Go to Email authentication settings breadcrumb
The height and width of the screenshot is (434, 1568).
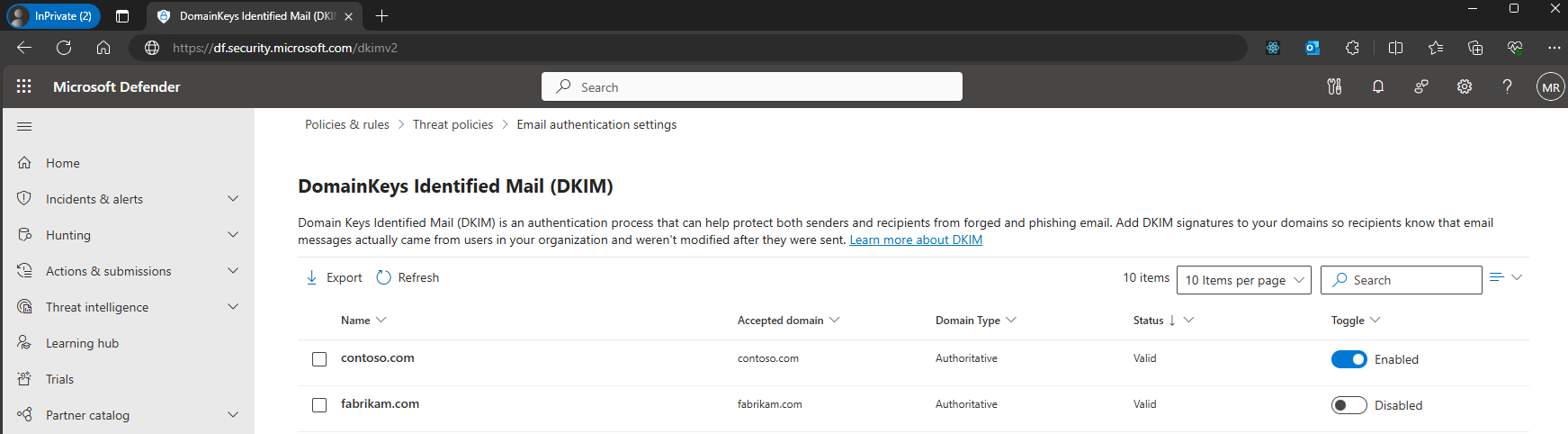(x=596, y=124)
